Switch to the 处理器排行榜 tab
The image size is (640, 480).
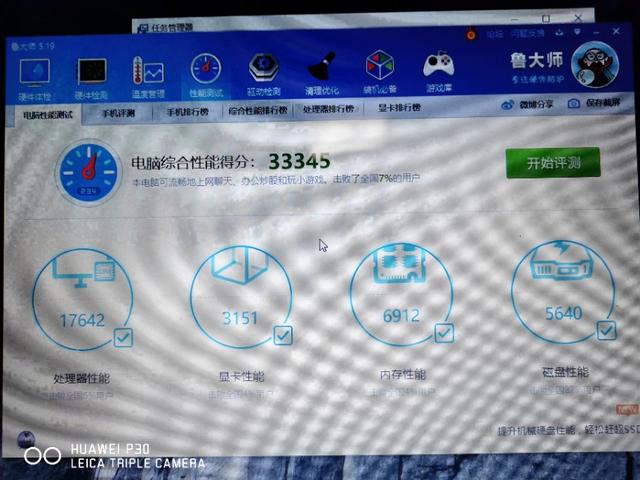328,109
